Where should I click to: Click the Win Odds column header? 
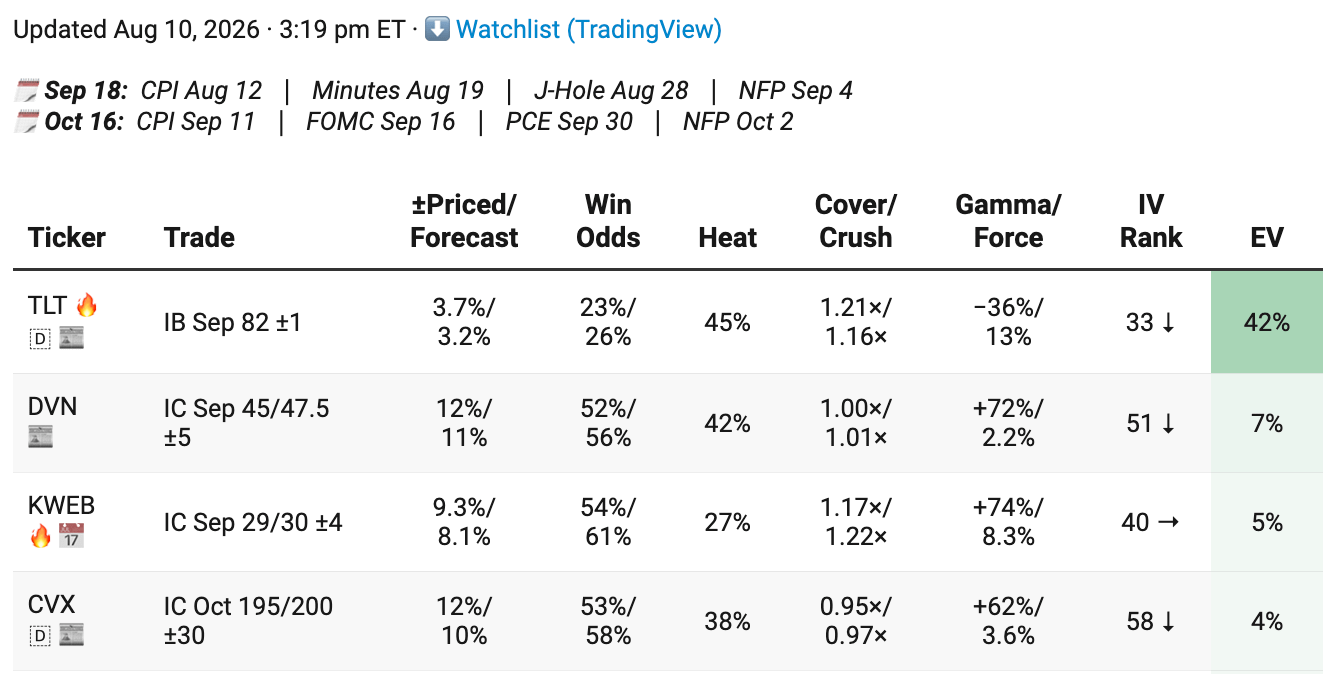608,221
